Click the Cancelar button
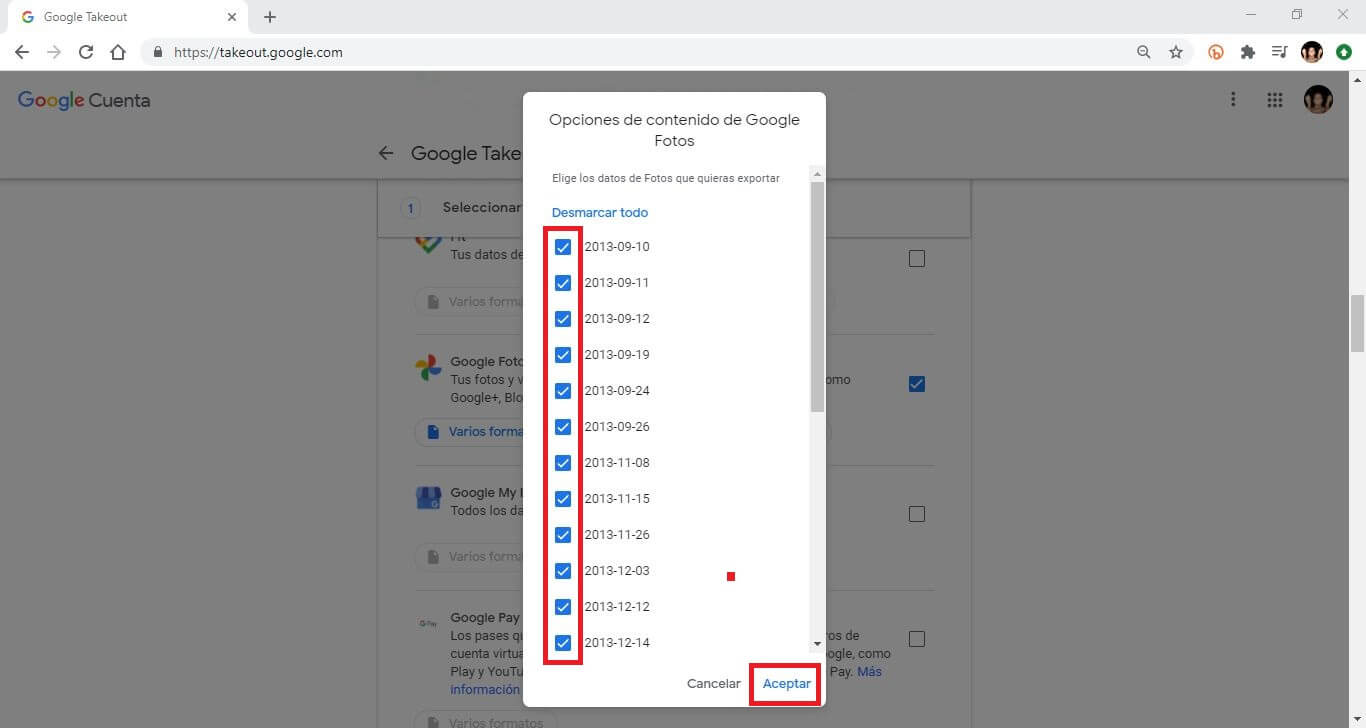Image resolution: width=1366 pixels, height=728 pixels. (x=714, y=684)
